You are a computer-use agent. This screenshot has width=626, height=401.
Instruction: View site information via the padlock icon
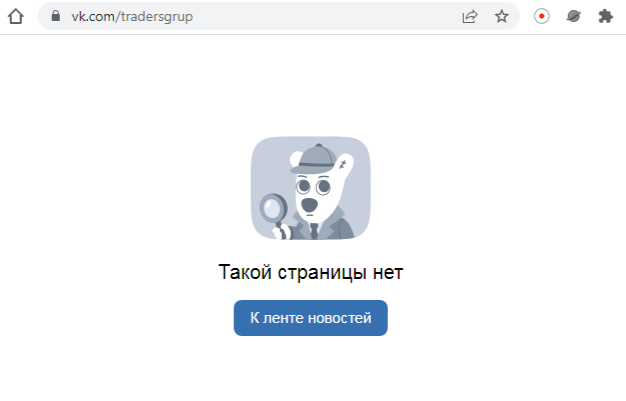click(x=56, y=16)
